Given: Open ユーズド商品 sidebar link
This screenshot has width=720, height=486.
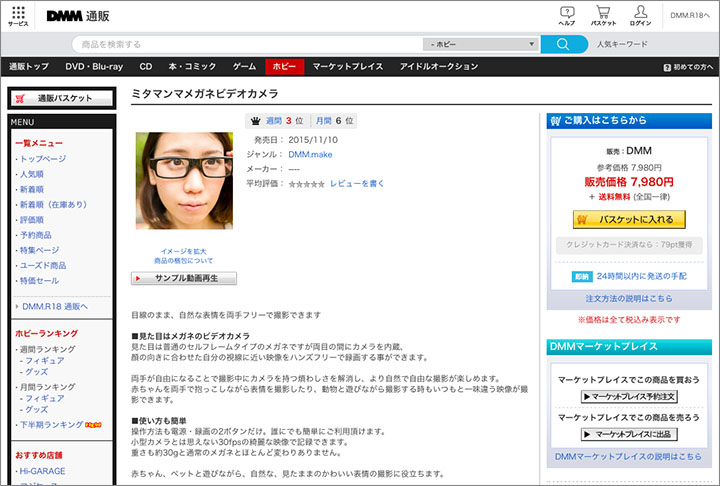Looking at the screenshot, I should (43, 266).
